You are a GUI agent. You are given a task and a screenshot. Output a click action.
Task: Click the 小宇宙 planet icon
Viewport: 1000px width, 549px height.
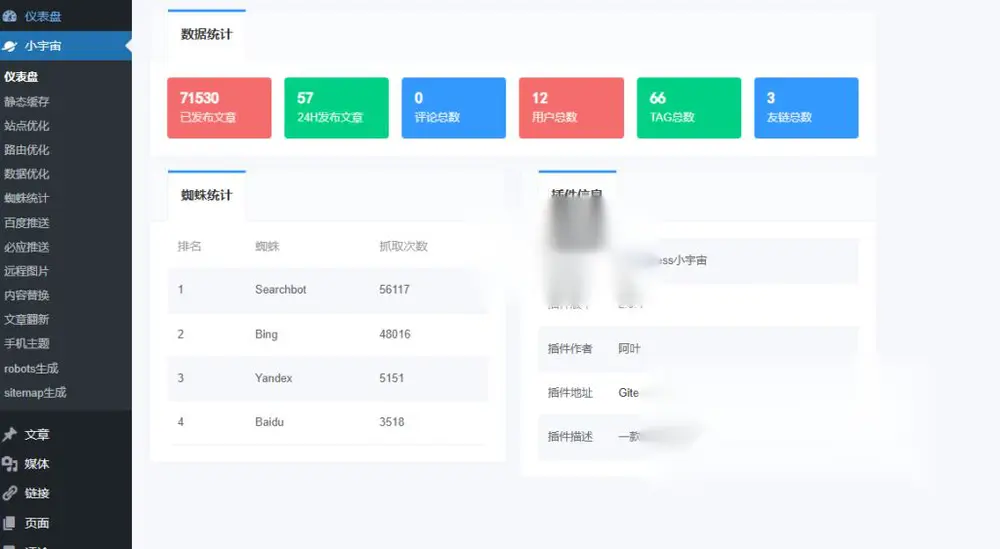click(x=9, y=46)
